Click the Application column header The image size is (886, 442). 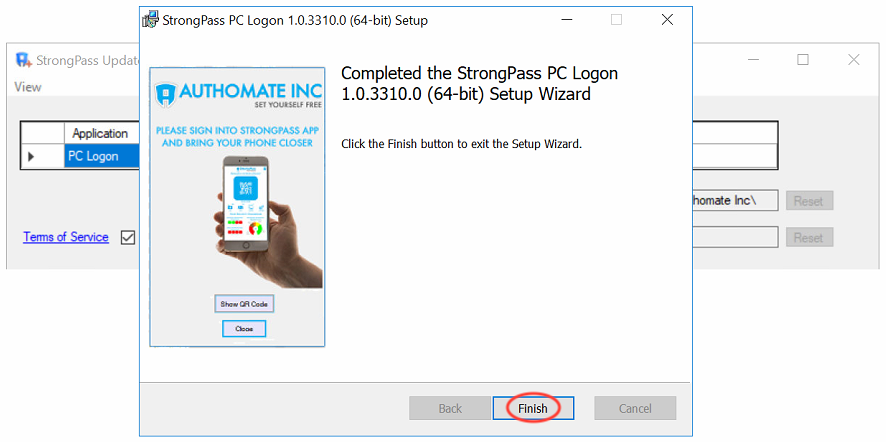101,133
